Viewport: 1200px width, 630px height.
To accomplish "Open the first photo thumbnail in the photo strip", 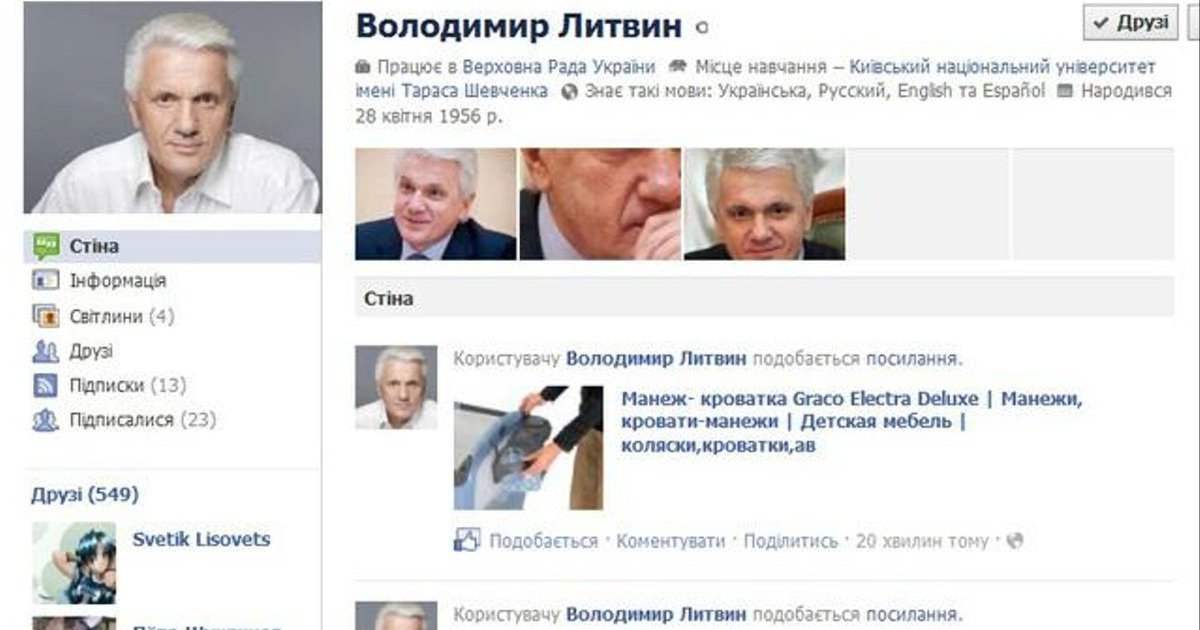I will pyautogui.click(x=435, y=204).
